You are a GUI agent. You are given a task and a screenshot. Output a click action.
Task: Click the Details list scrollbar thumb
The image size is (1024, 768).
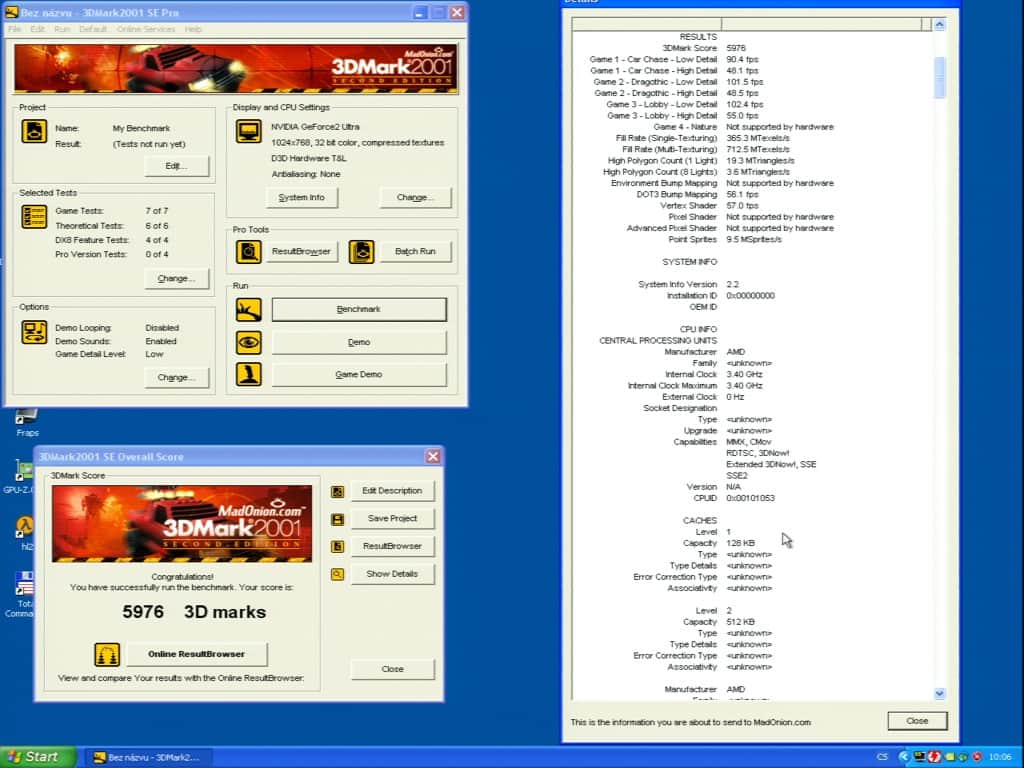[940, 78]
